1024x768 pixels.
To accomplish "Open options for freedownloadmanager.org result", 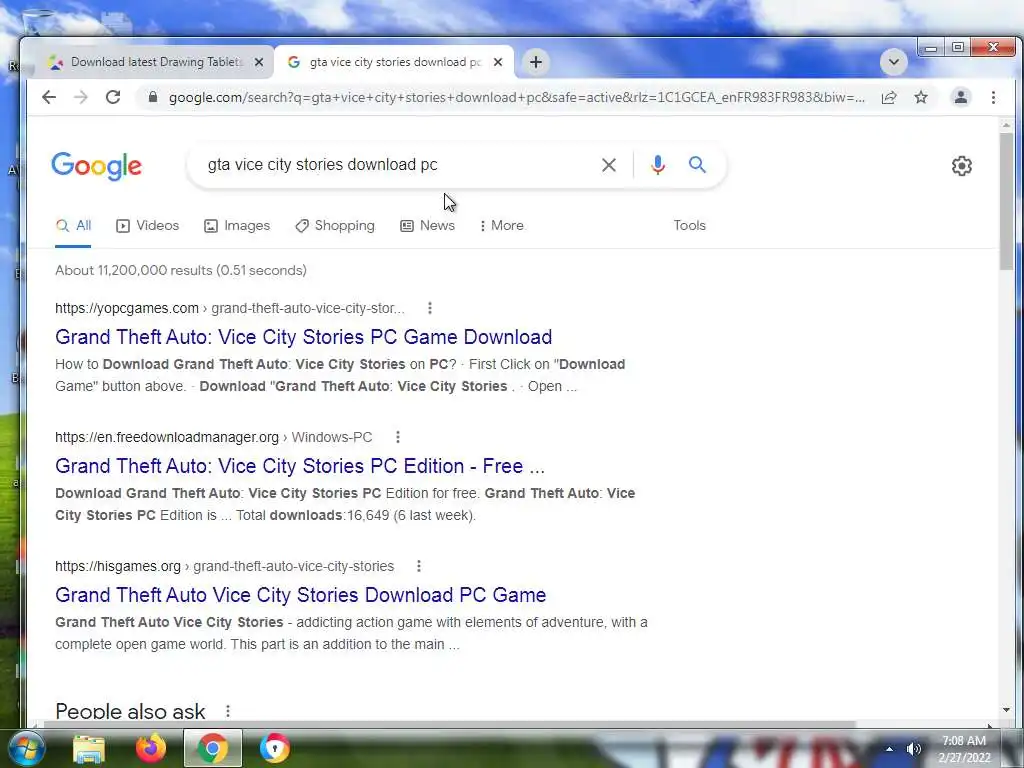I will click(398, 437).
